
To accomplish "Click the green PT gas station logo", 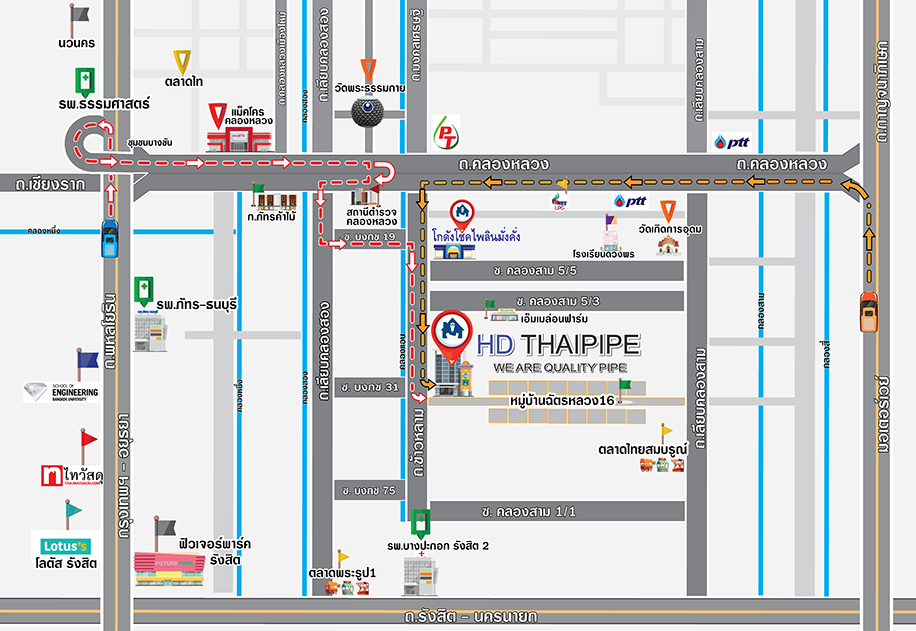I will tap(444, 130).
